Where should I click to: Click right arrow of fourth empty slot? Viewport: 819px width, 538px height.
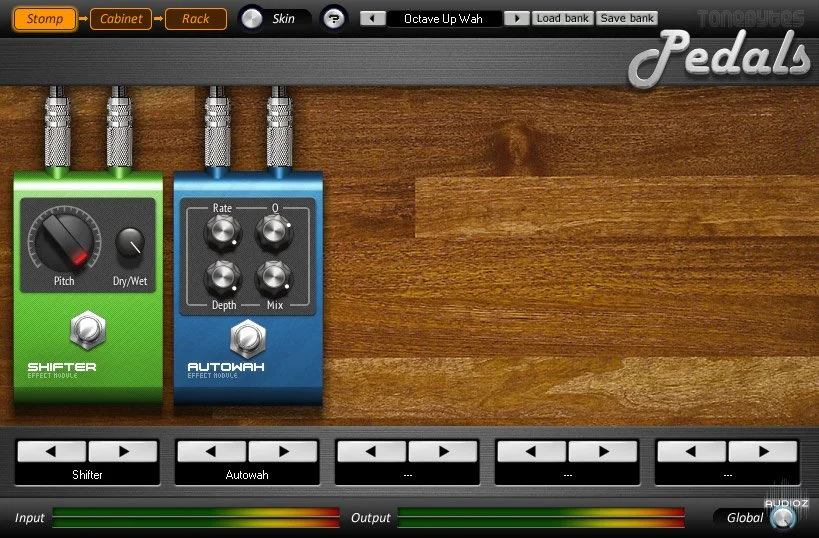603,451
